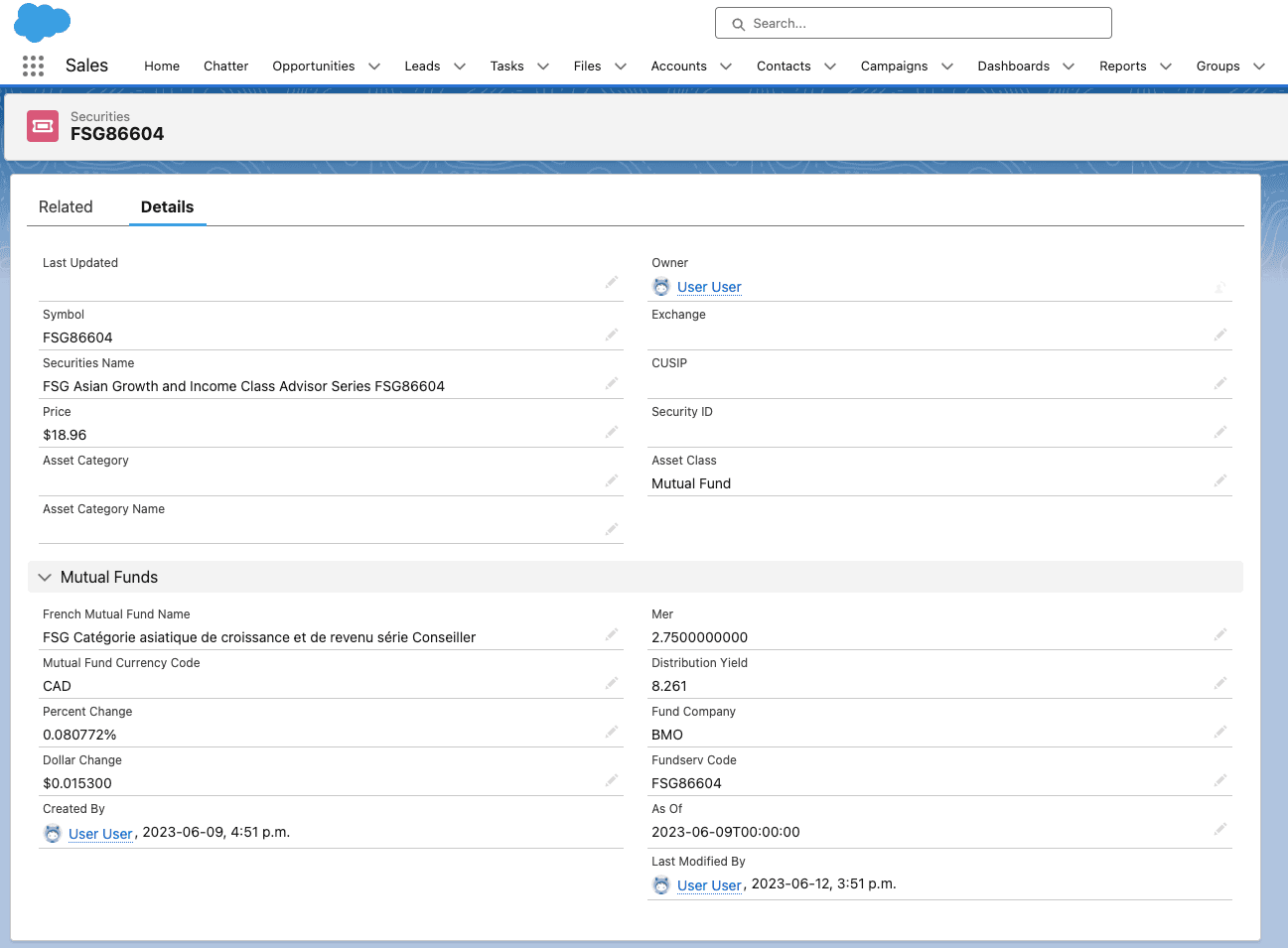Image resolution: width=1288 pixels, height=948 pixels.
Task: Click the CUSIP edit pencil
Action: (1220, 383)
